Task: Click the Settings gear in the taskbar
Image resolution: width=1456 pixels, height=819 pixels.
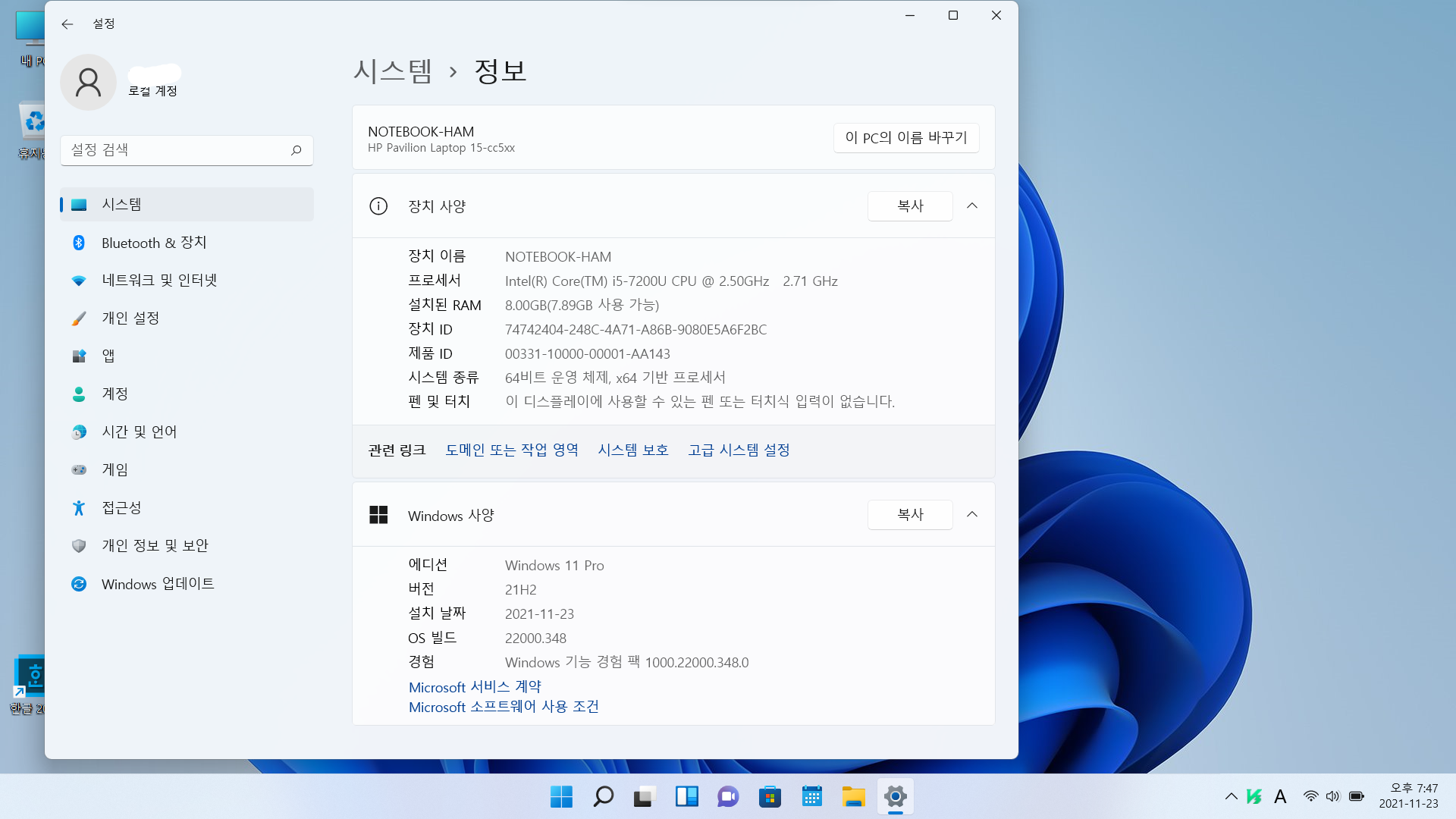Action: (895, 797)
